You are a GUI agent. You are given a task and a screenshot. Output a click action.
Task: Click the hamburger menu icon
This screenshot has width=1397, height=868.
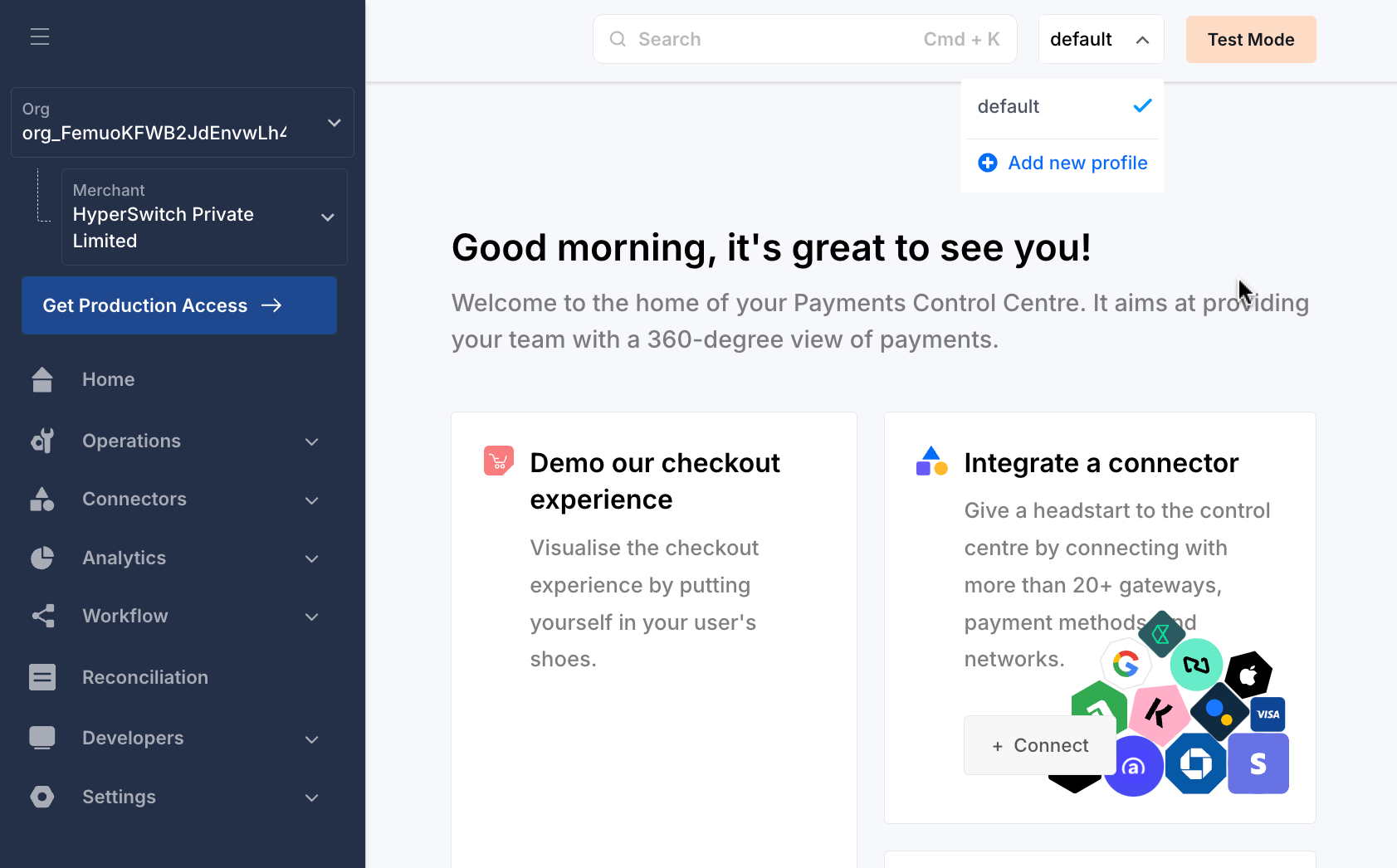click(x=40, y=37)
